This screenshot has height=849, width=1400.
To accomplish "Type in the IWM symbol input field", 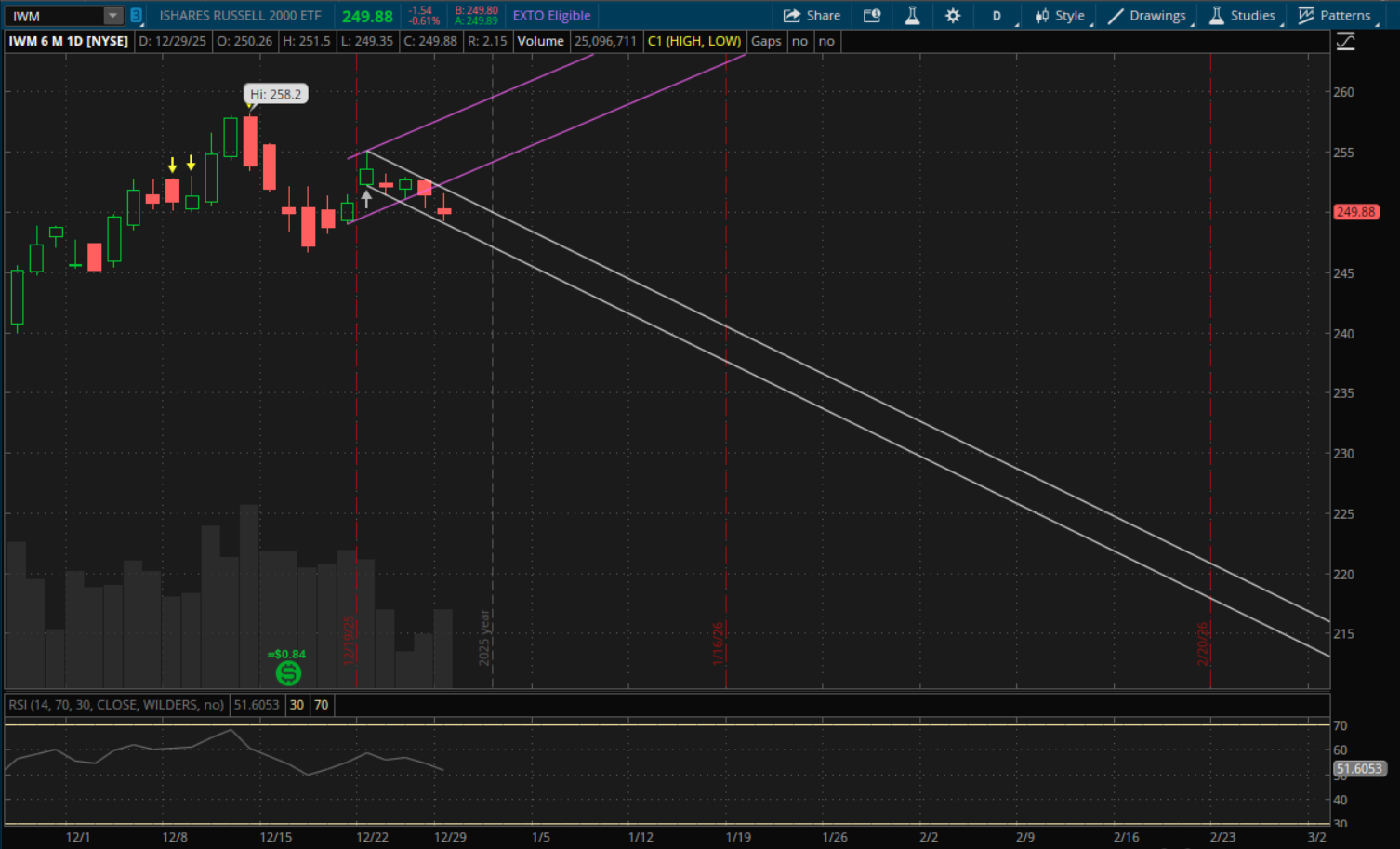I will tap(54, 16).
